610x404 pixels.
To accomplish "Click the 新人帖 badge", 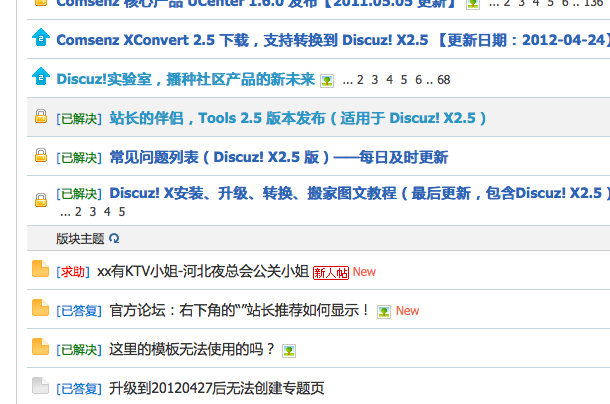I will 331,273.
